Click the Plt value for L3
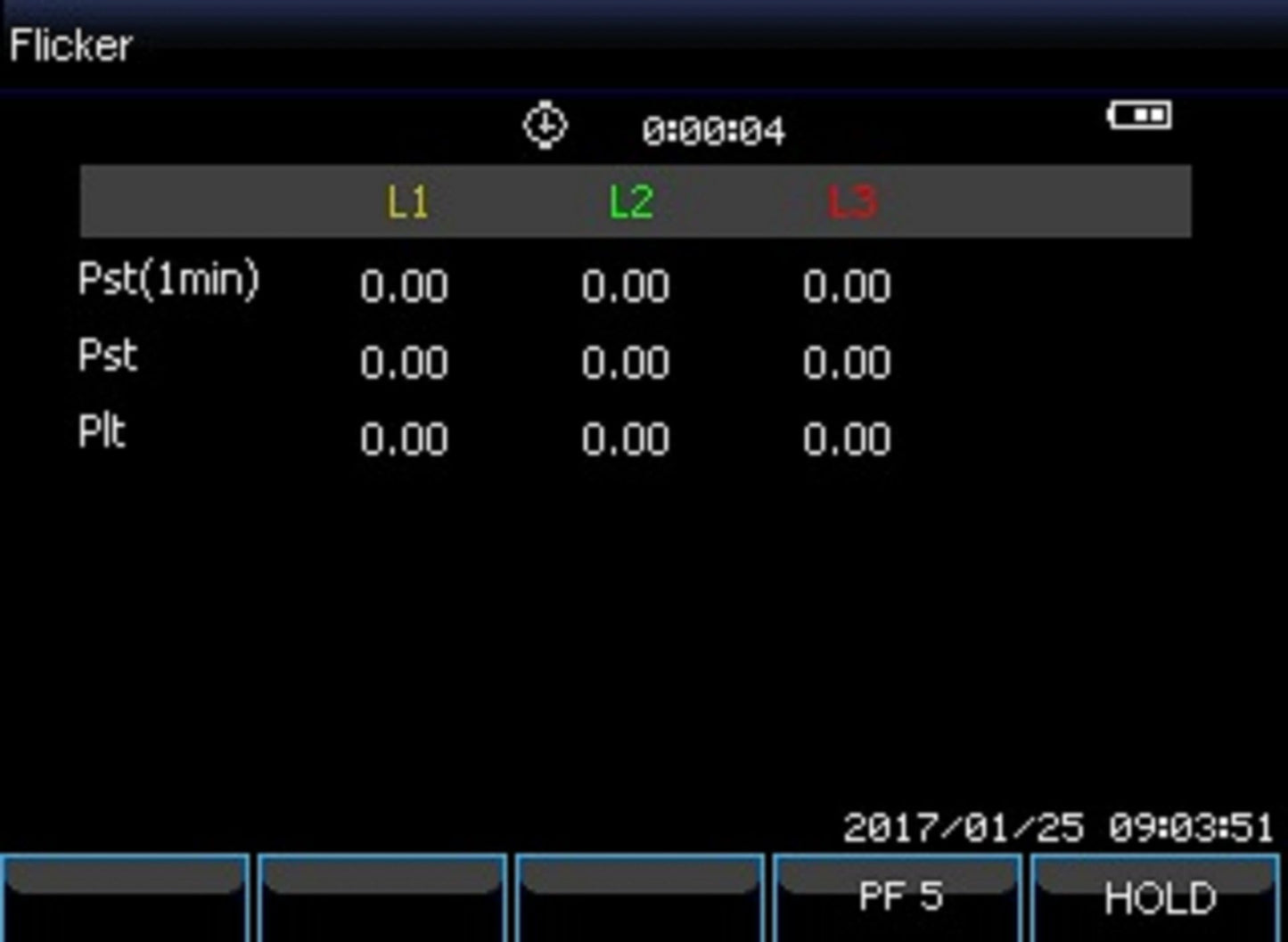 click(846, 440)
